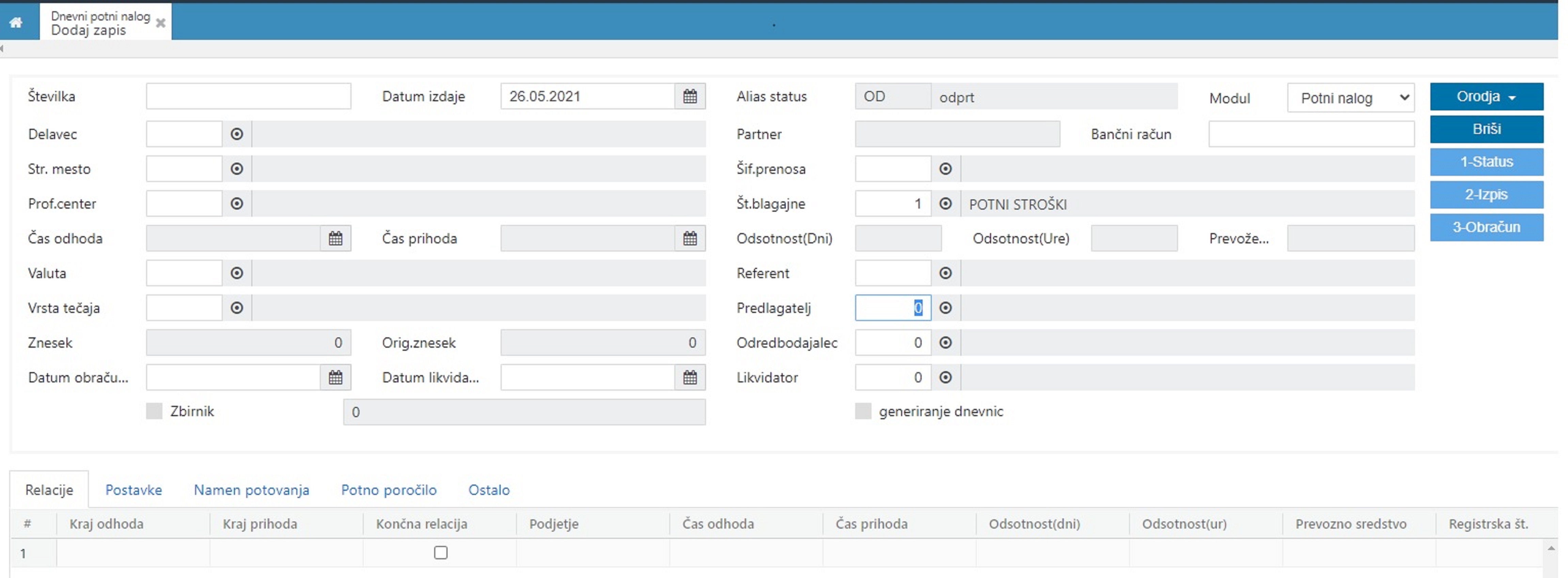This screenshot has height=578, width=1568.
Task: Click the 3-Obračun button
Action: click(x=1486, y=227)
